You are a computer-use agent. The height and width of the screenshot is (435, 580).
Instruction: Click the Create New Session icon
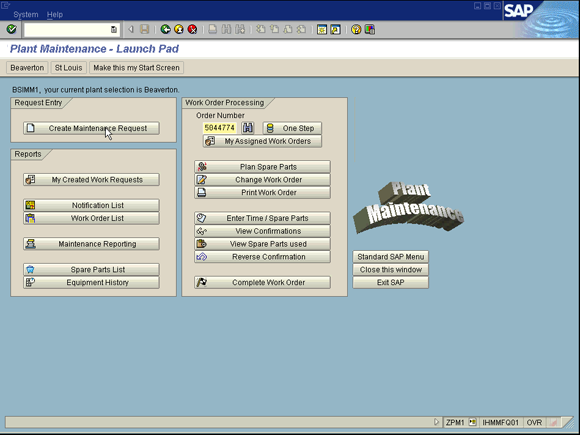coord(322,29)
